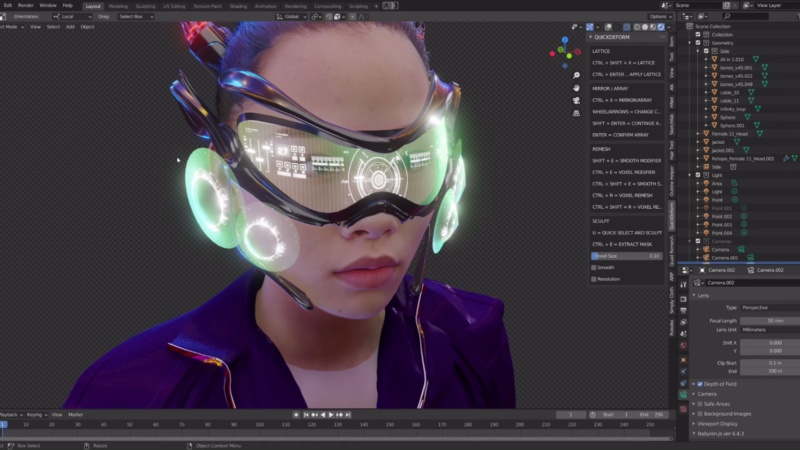
Task: Click the Focal Length 50 mm field
Action: 770,321
